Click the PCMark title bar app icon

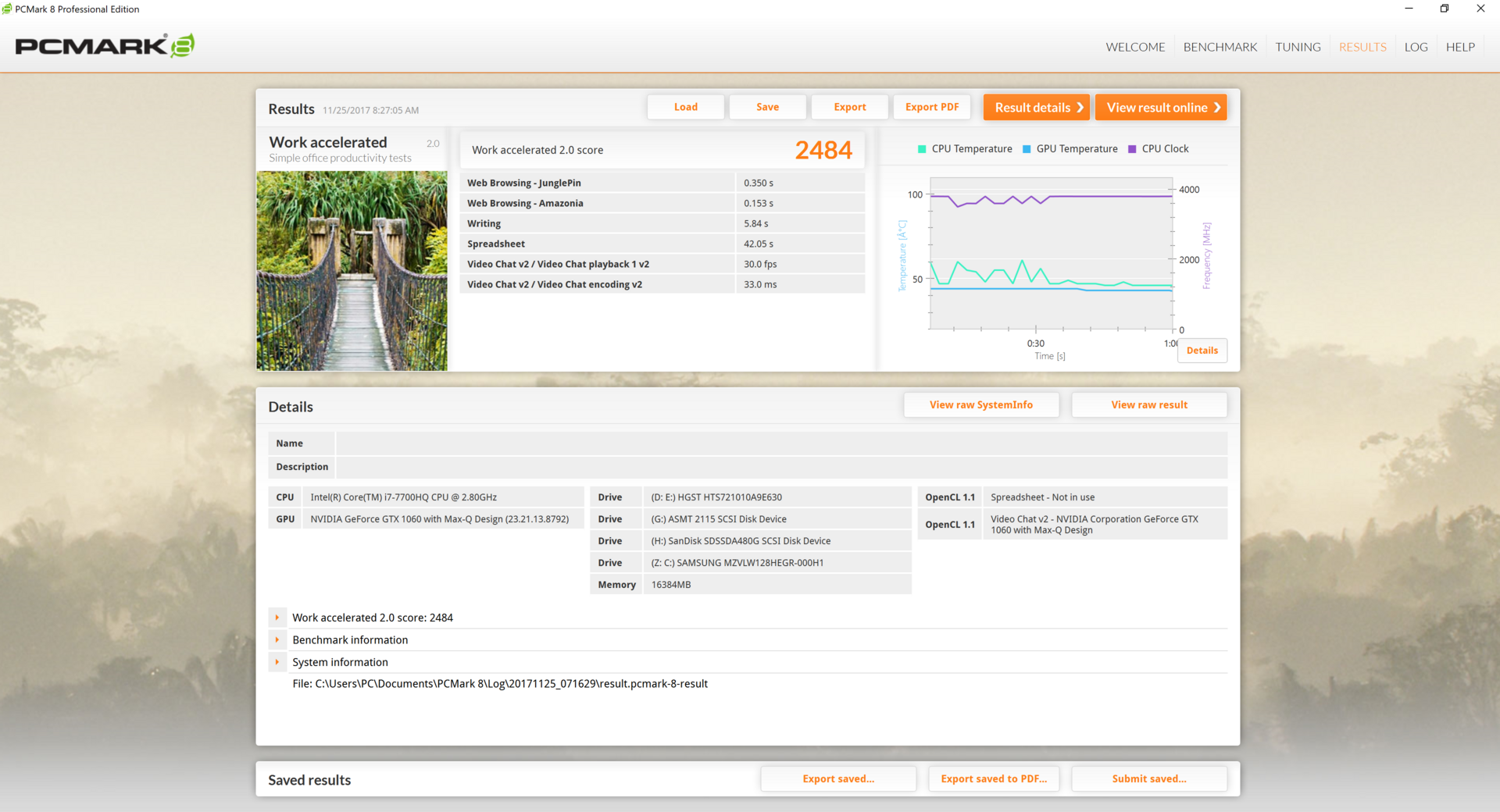coord(7,9)
